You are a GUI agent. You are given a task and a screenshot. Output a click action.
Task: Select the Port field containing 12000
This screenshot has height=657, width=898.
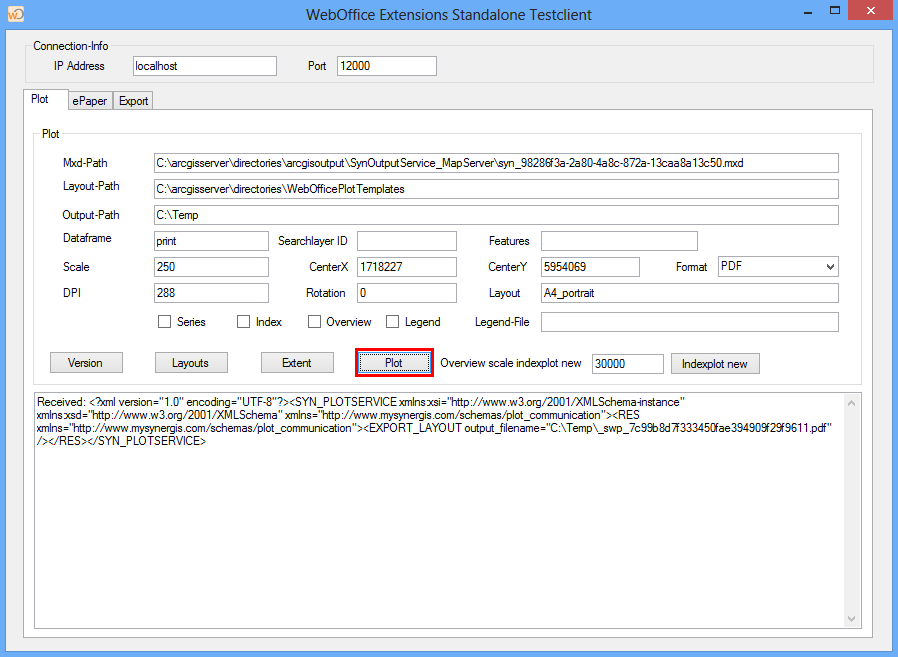[x=386, y=65]
